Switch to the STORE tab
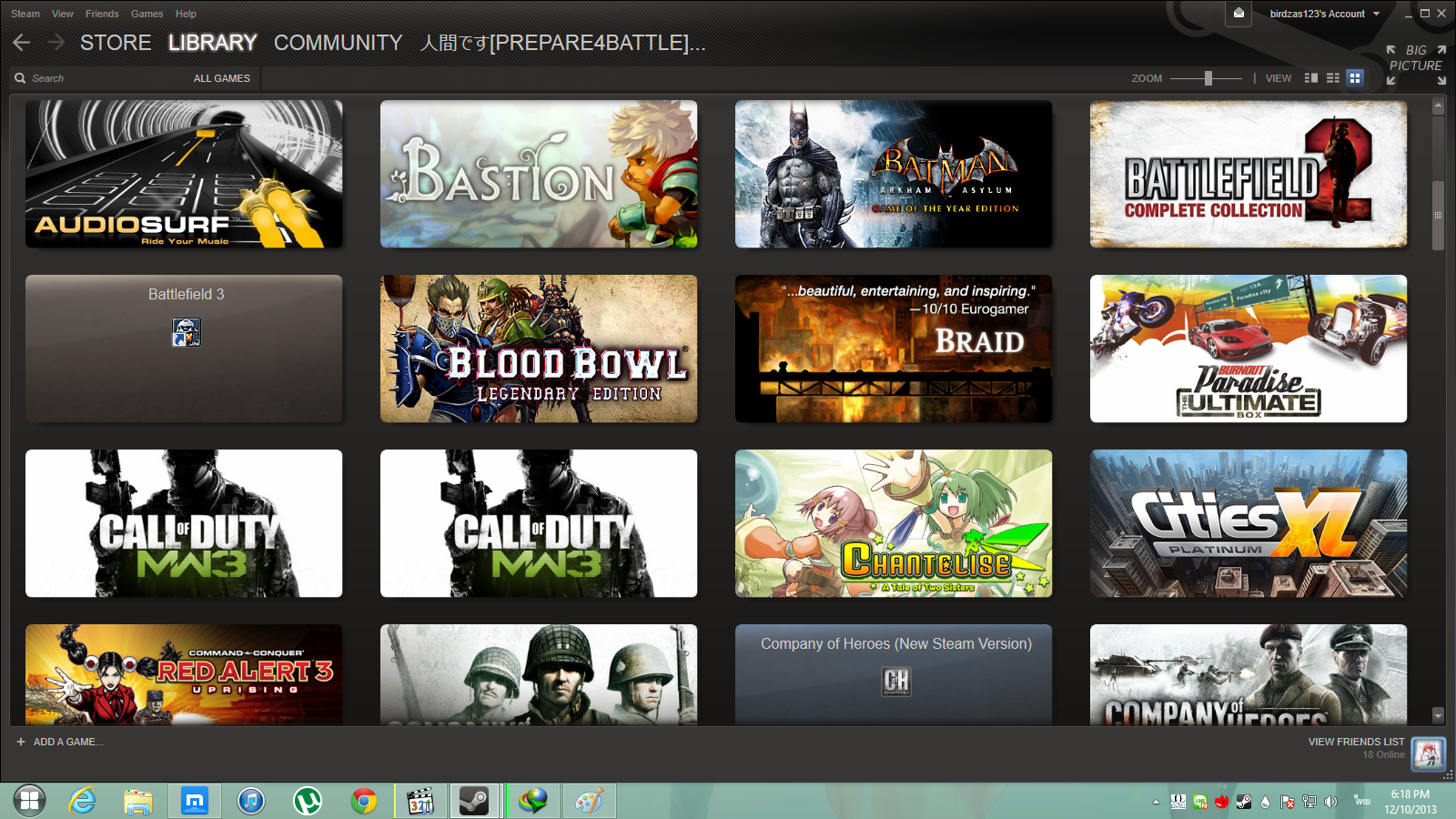 pos(116,43)
